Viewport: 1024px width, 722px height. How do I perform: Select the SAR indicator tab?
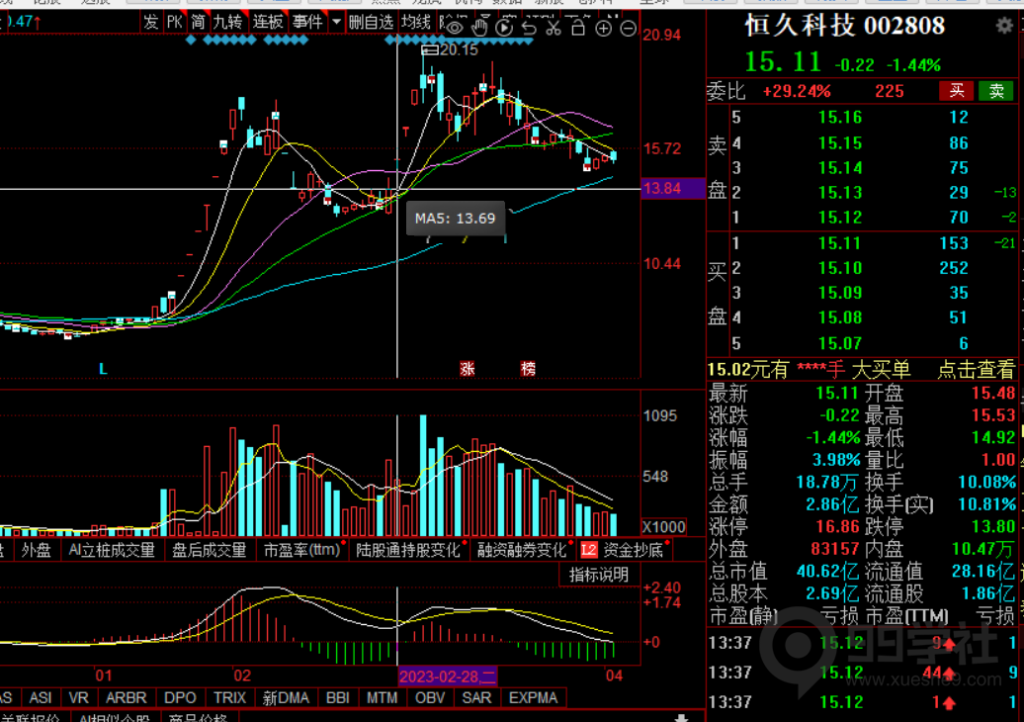(477, 697)
